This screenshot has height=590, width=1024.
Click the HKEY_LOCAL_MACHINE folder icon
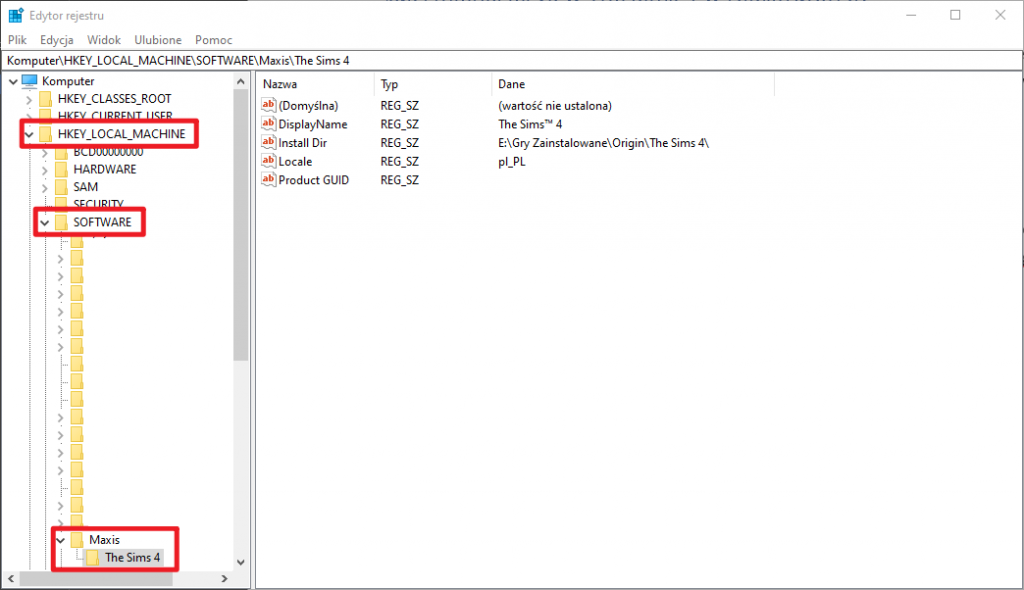(x=46, y=134)
